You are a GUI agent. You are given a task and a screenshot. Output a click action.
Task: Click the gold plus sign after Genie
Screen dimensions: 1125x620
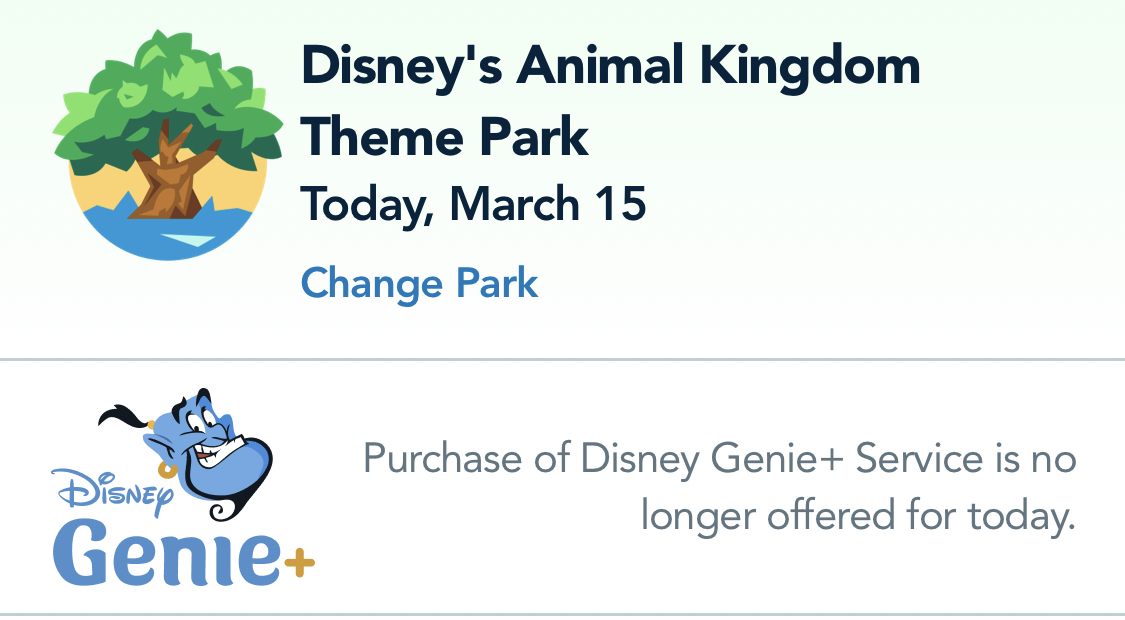click(298, 565)
